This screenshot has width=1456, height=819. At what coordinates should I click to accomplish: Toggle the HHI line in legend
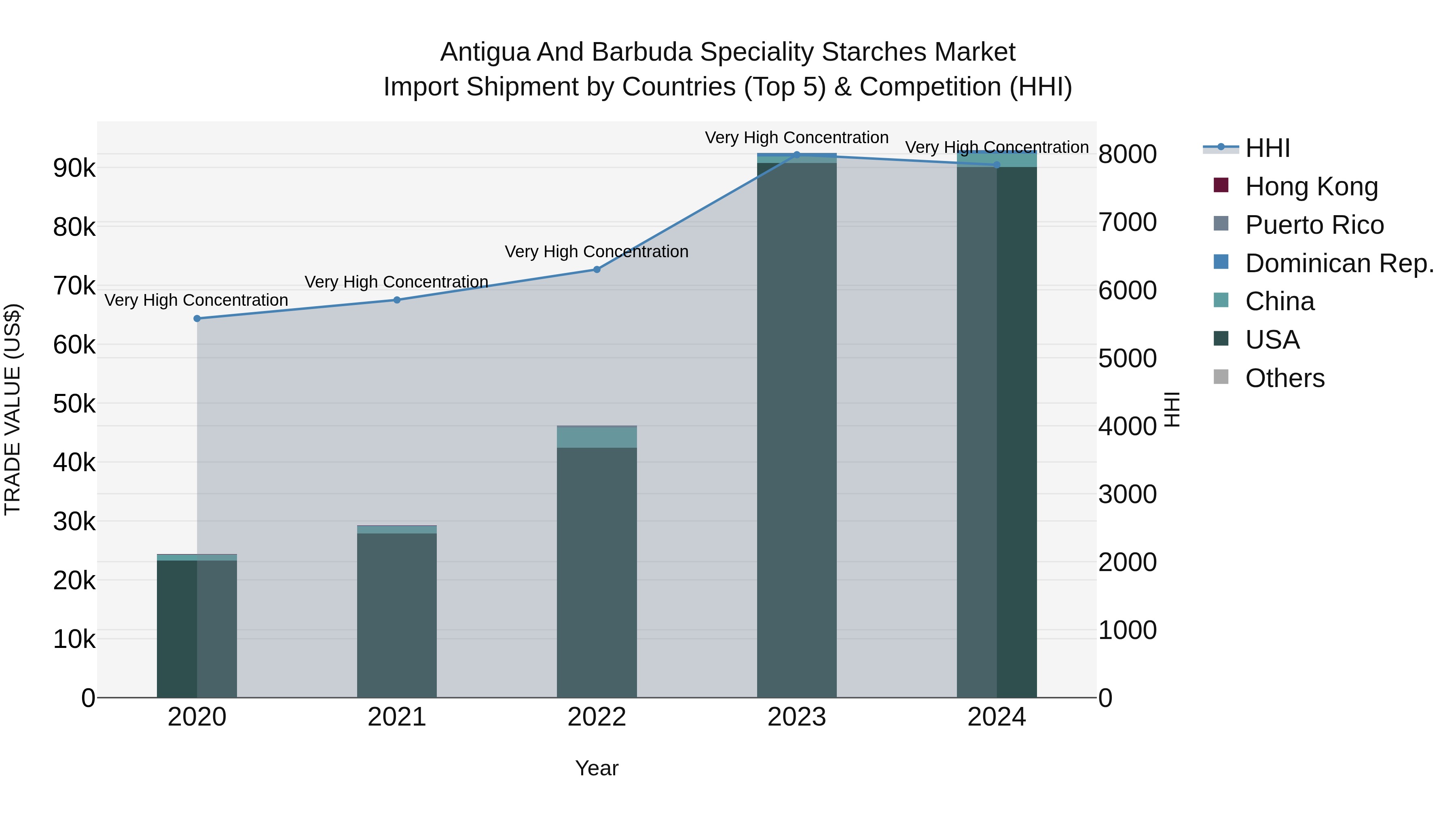pyautogui.click(x=1247, y=148)
